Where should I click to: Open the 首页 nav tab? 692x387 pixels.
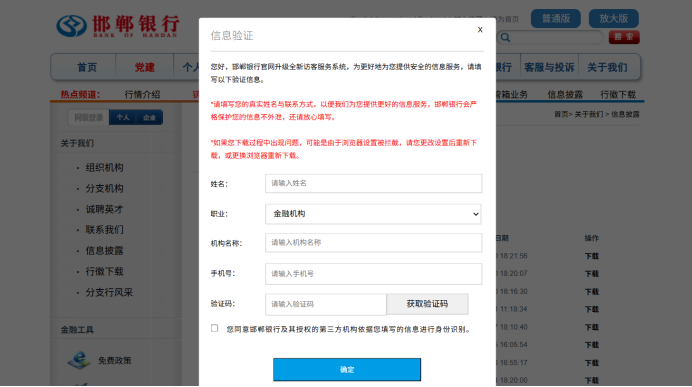pos(86,68)
